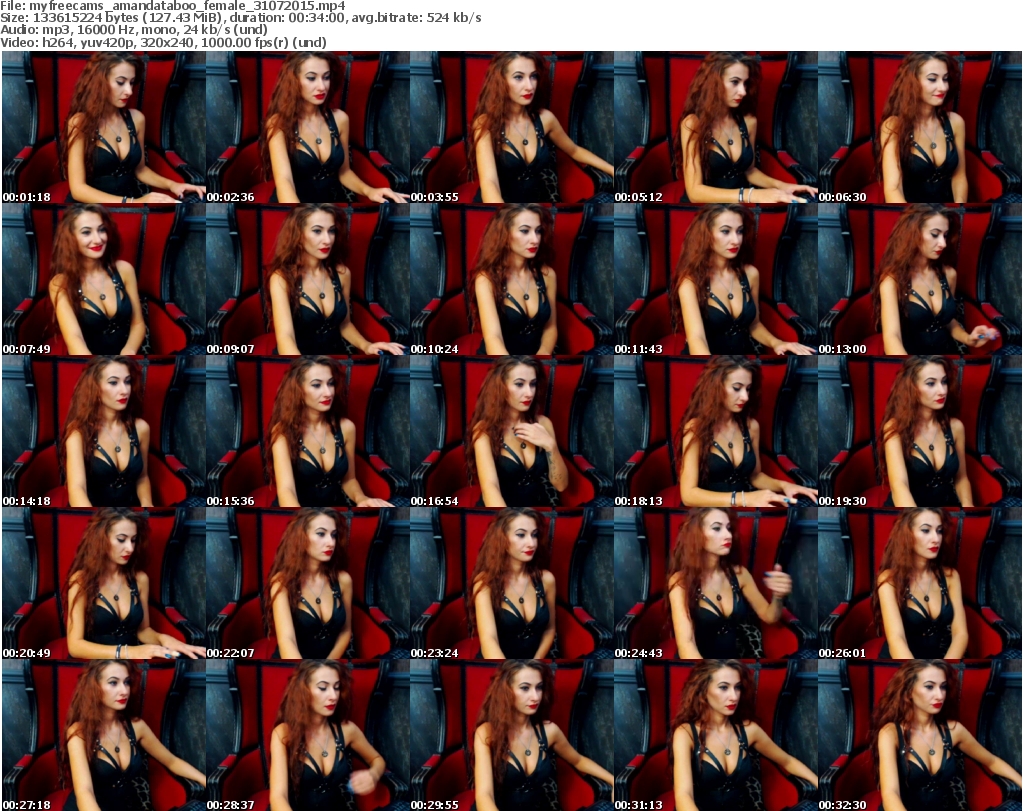1024x811 pixels.
Task: Pick the preview frame at 00:18:13
Action: click(715, 432)
